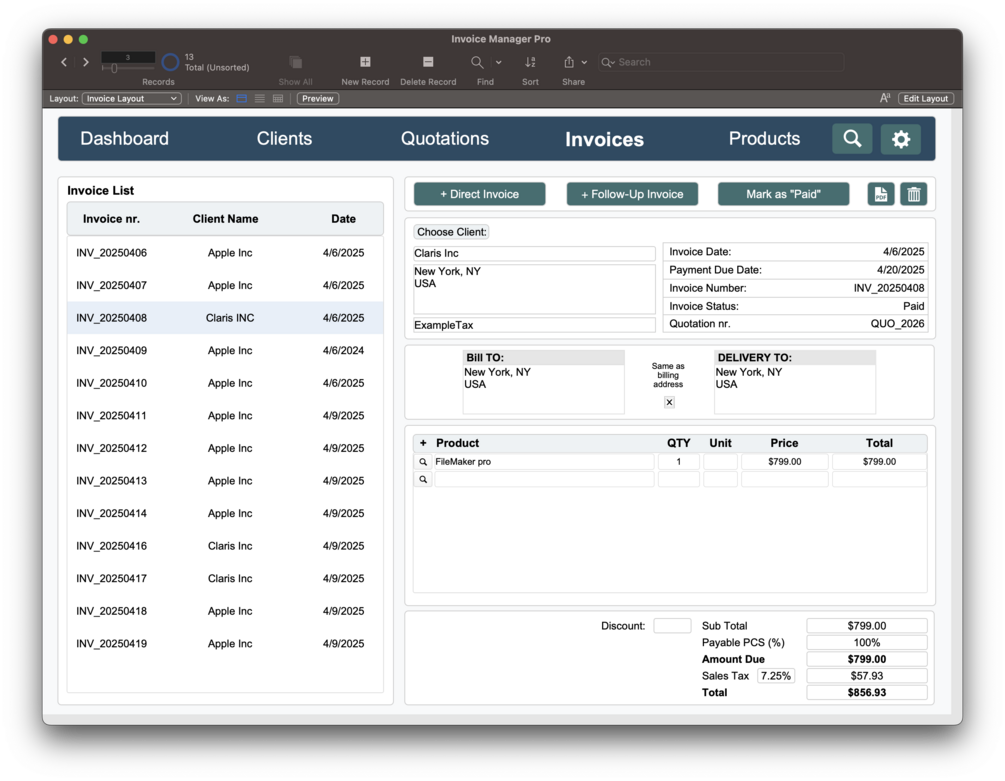Open the Clients tab
Image resolution: width=1005 pixels, height=781 pixels.
284,138
